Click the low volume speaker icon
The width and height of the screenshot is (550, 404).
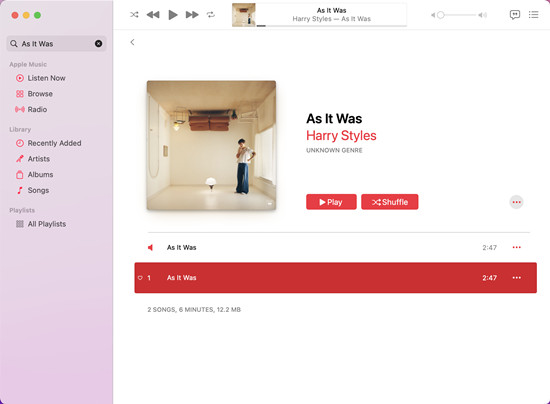[433, 15]
